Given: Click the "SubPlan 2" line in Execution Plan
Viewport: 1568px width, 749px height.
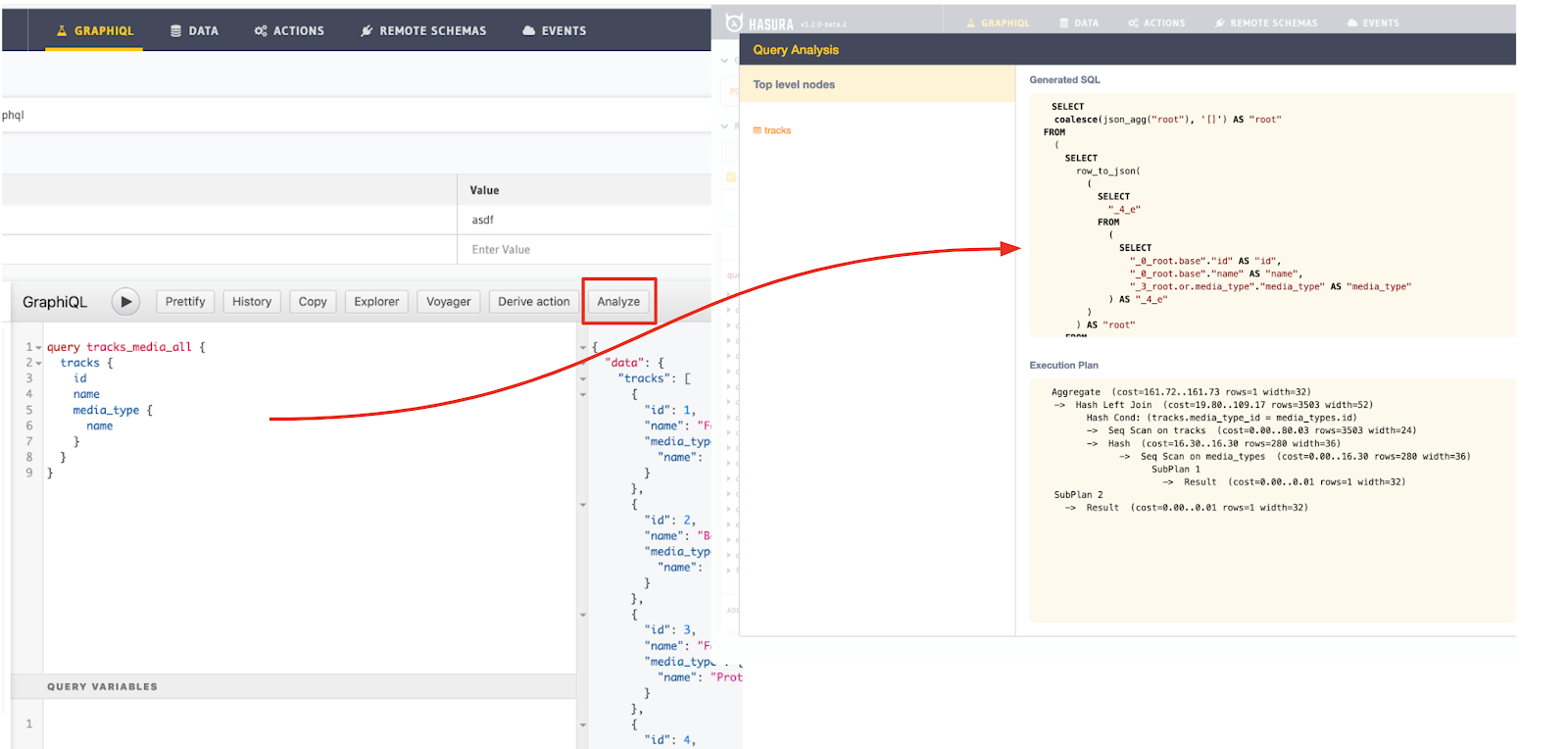Looking at the screenshot, I should [x=1079, y=495].
